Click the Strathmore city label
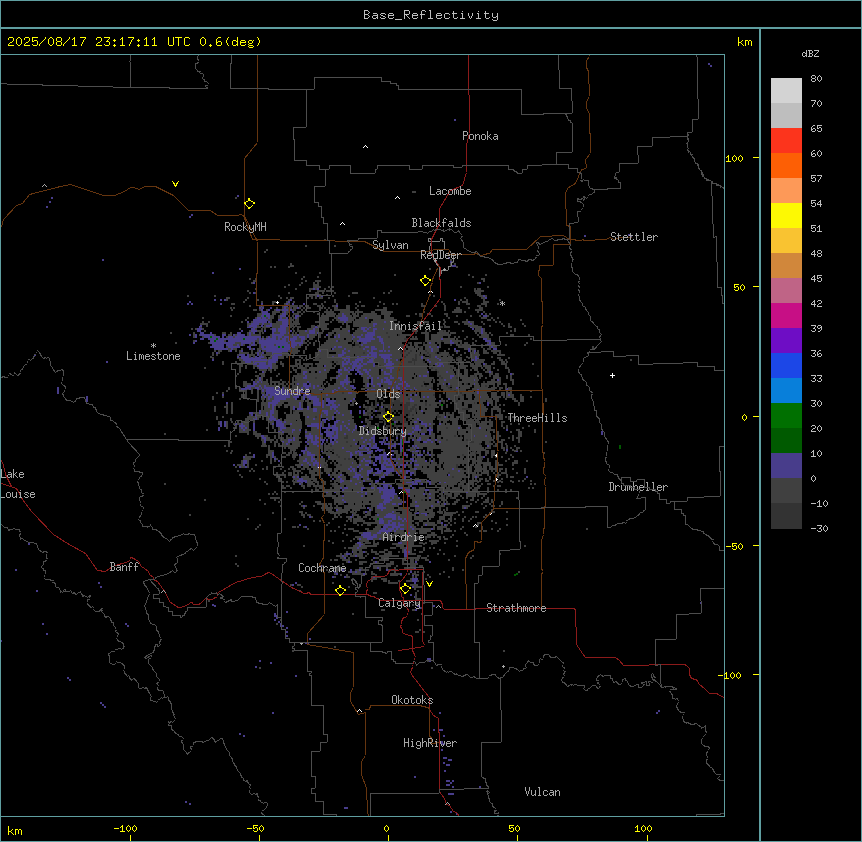Image resolution: width=862 pixels, height=842 pixels. pos(516,608)
